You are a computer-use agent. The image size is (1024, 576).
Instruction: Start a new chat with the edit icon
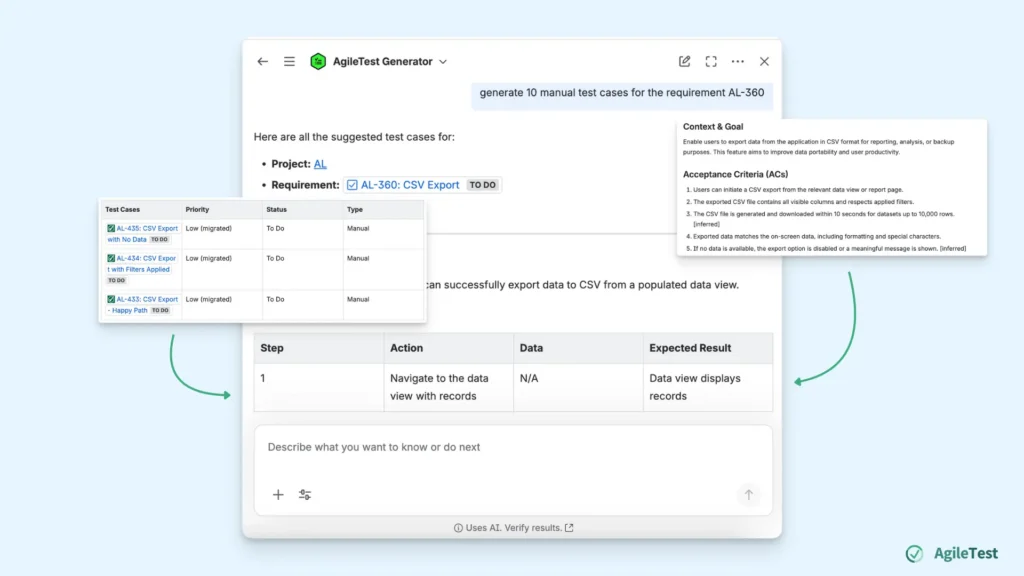[x=684, y=61]
